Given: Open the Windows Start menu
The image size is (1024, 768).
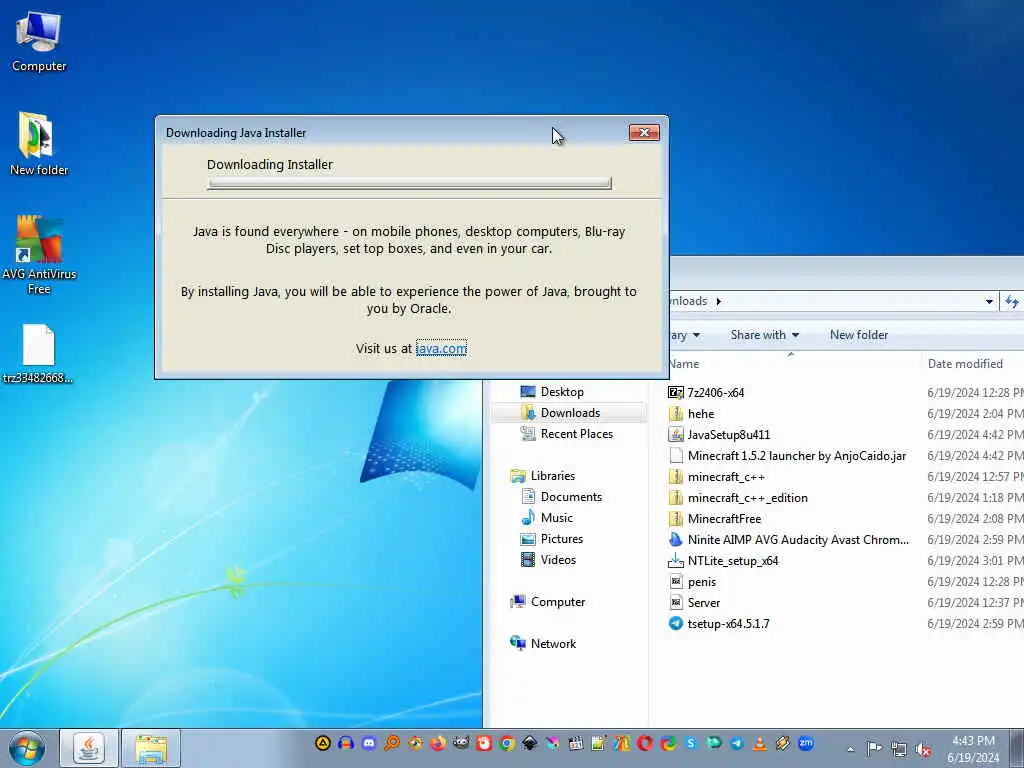Looking at the screenshot, I should pyautogui.click(x=27, y=748).
